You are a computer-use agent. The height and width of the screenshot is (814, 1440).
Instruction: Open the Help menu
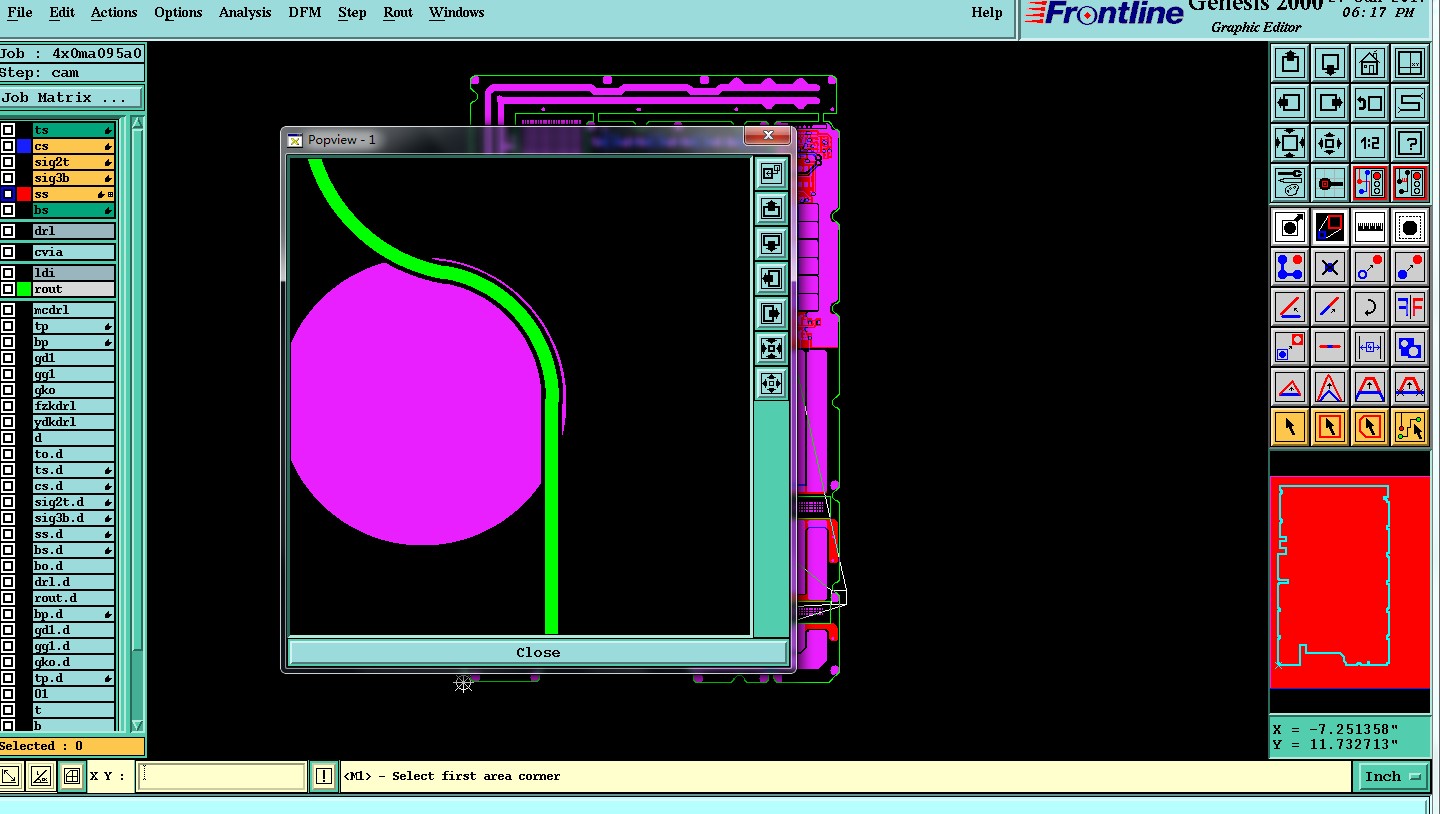987,13
